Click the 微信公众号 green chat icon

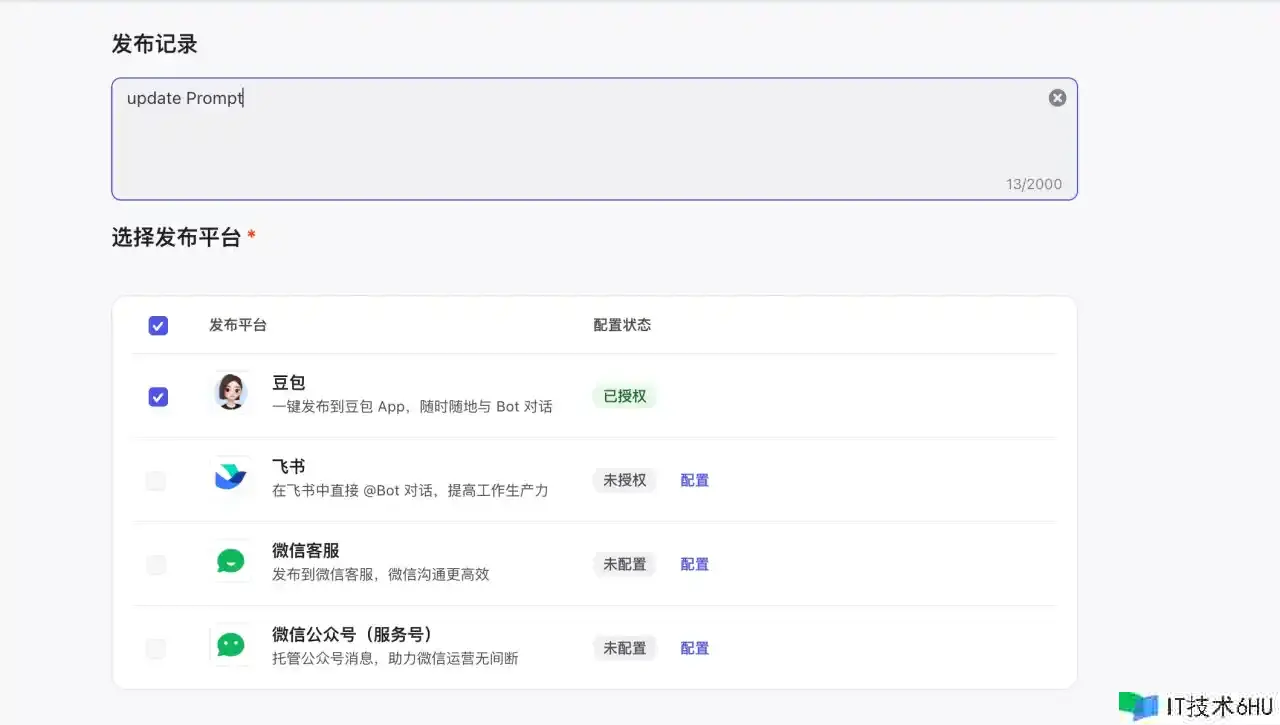coord(231,645)
